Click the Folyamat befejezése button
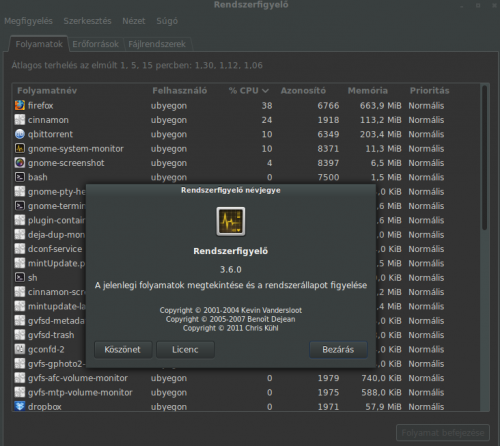 (x=443, y=433)
